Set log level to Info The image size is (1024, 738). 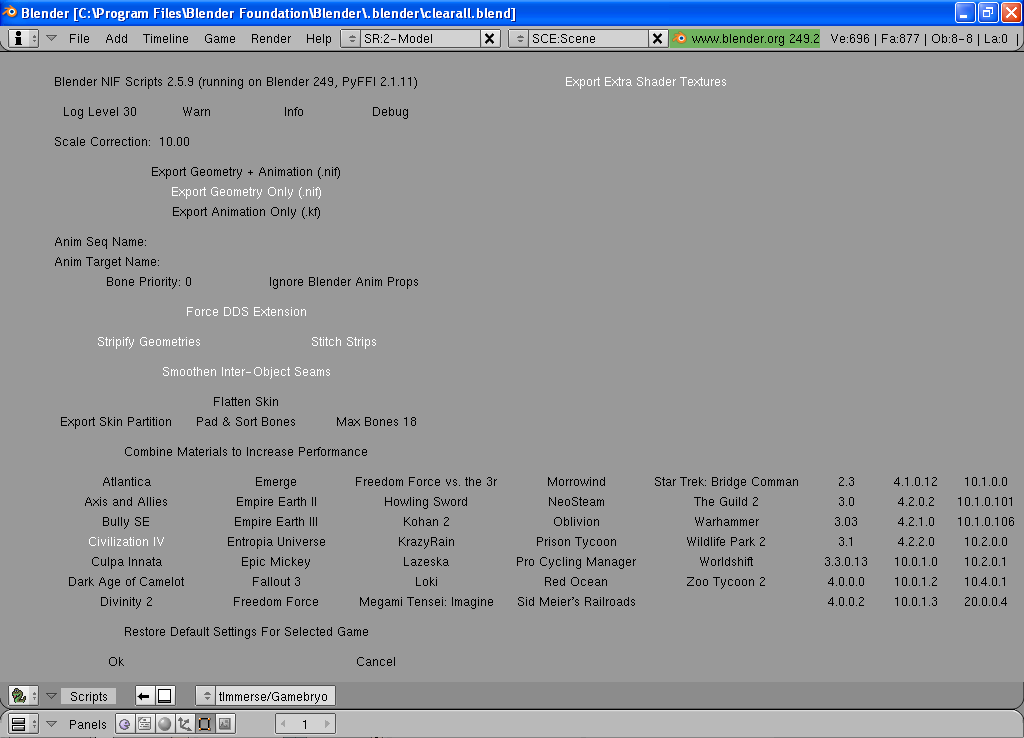[294, 112]
